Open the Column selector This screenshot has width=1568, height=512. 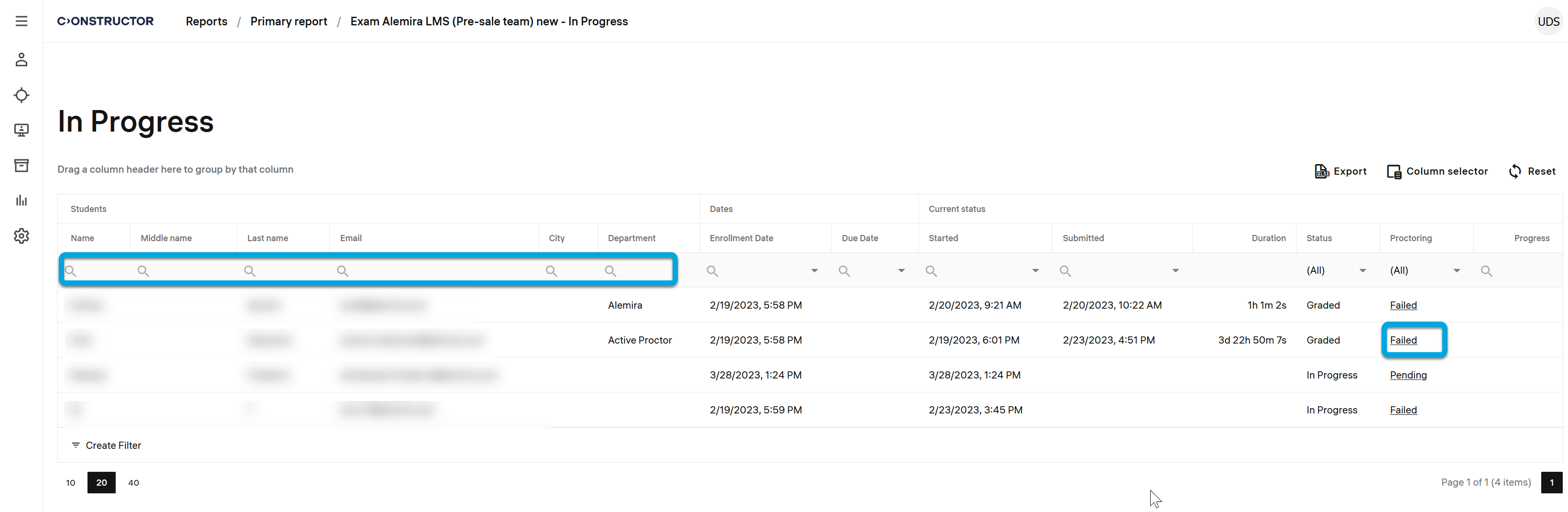click(x=1437, y=171)
